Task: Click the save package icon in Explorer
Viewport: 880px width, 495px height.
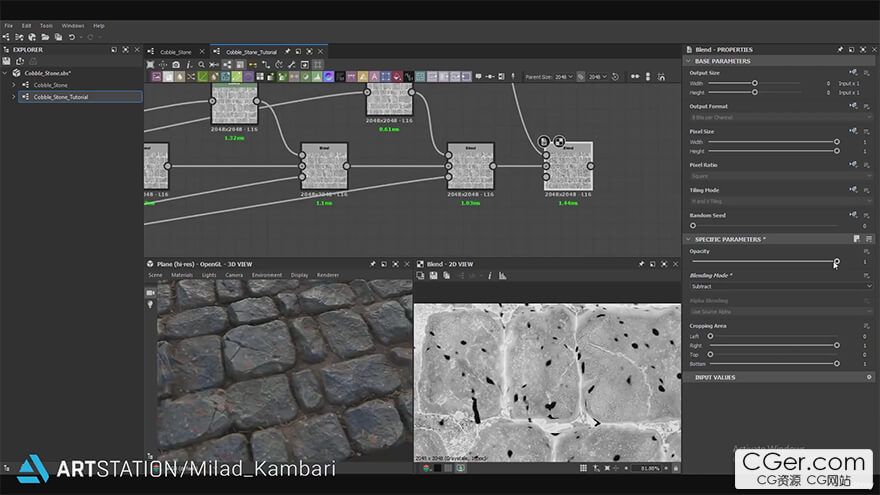Action: coord(7,61)
